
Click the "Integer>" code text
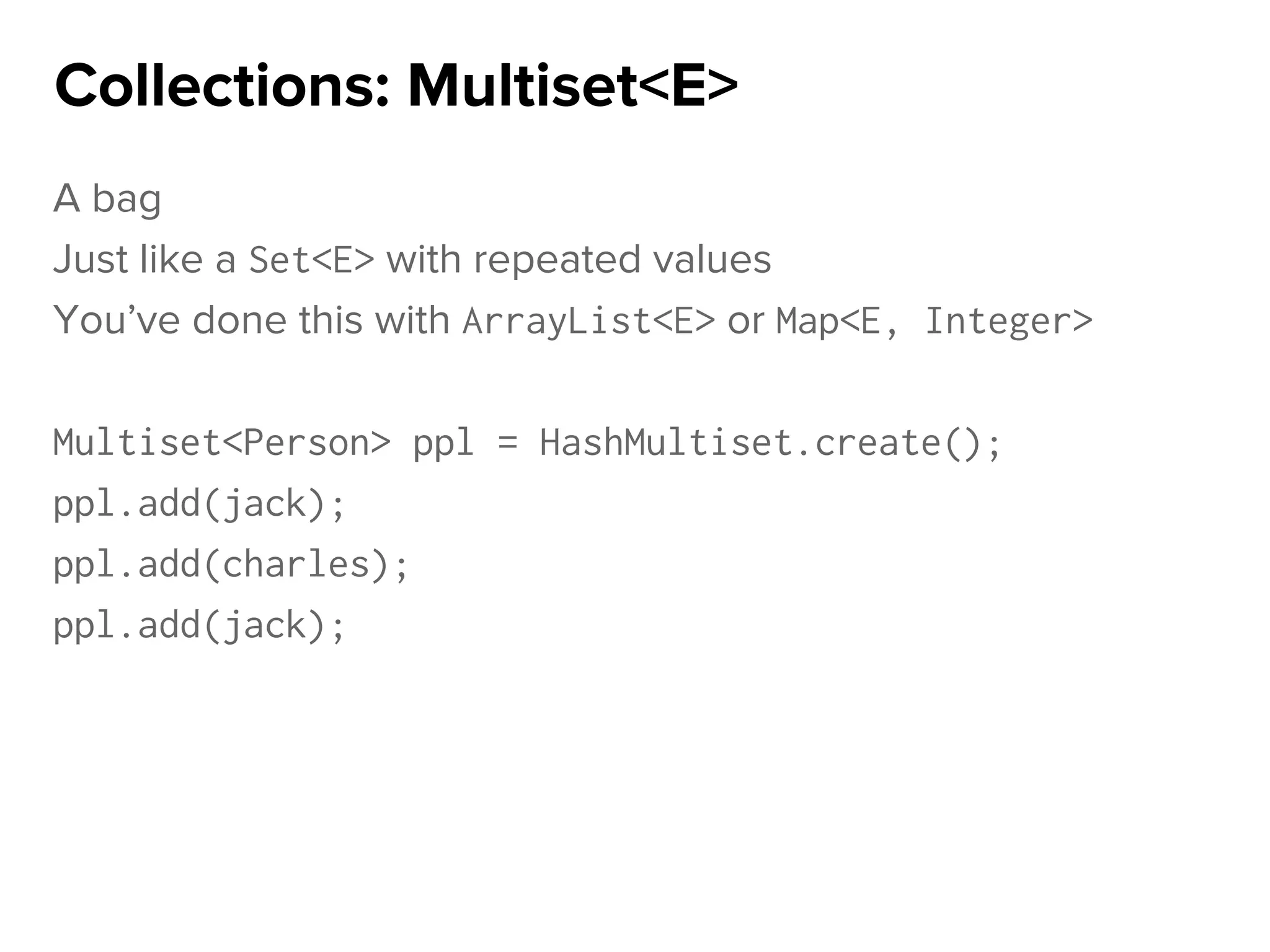click(x=1008, y=322)
